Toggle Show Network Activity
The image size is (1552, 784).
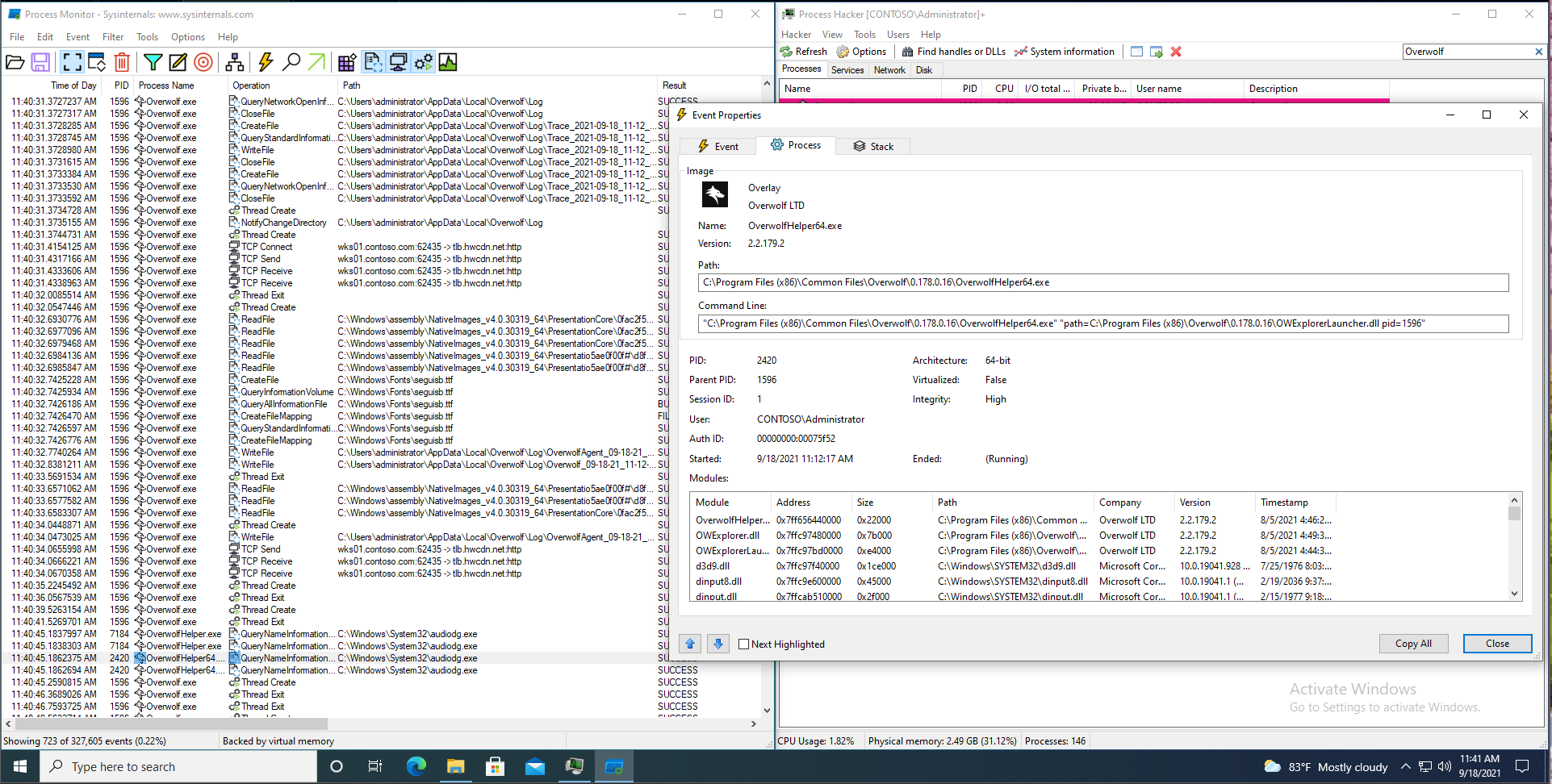(x=398, y=62)
